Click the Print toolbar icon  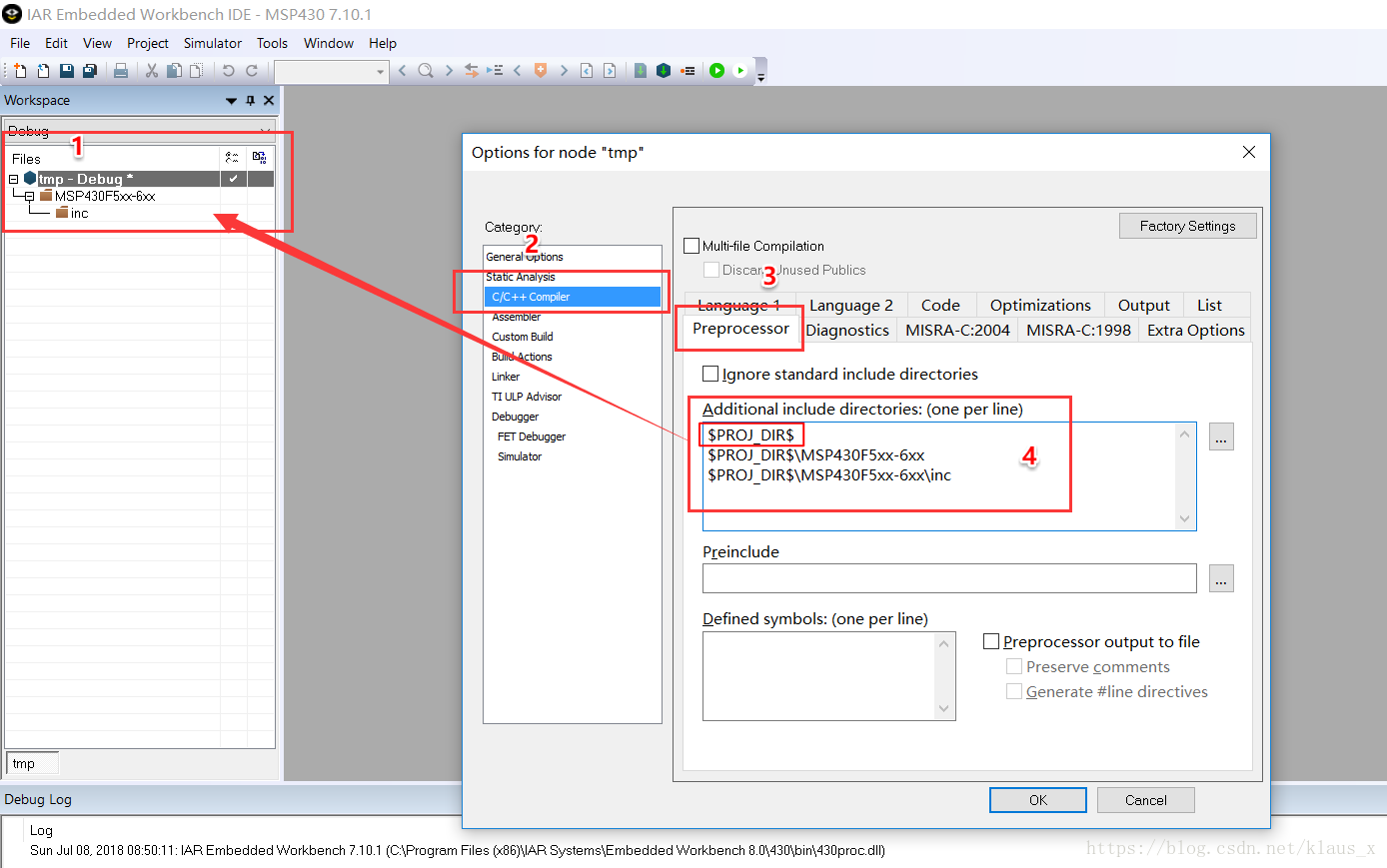[121, 71]
